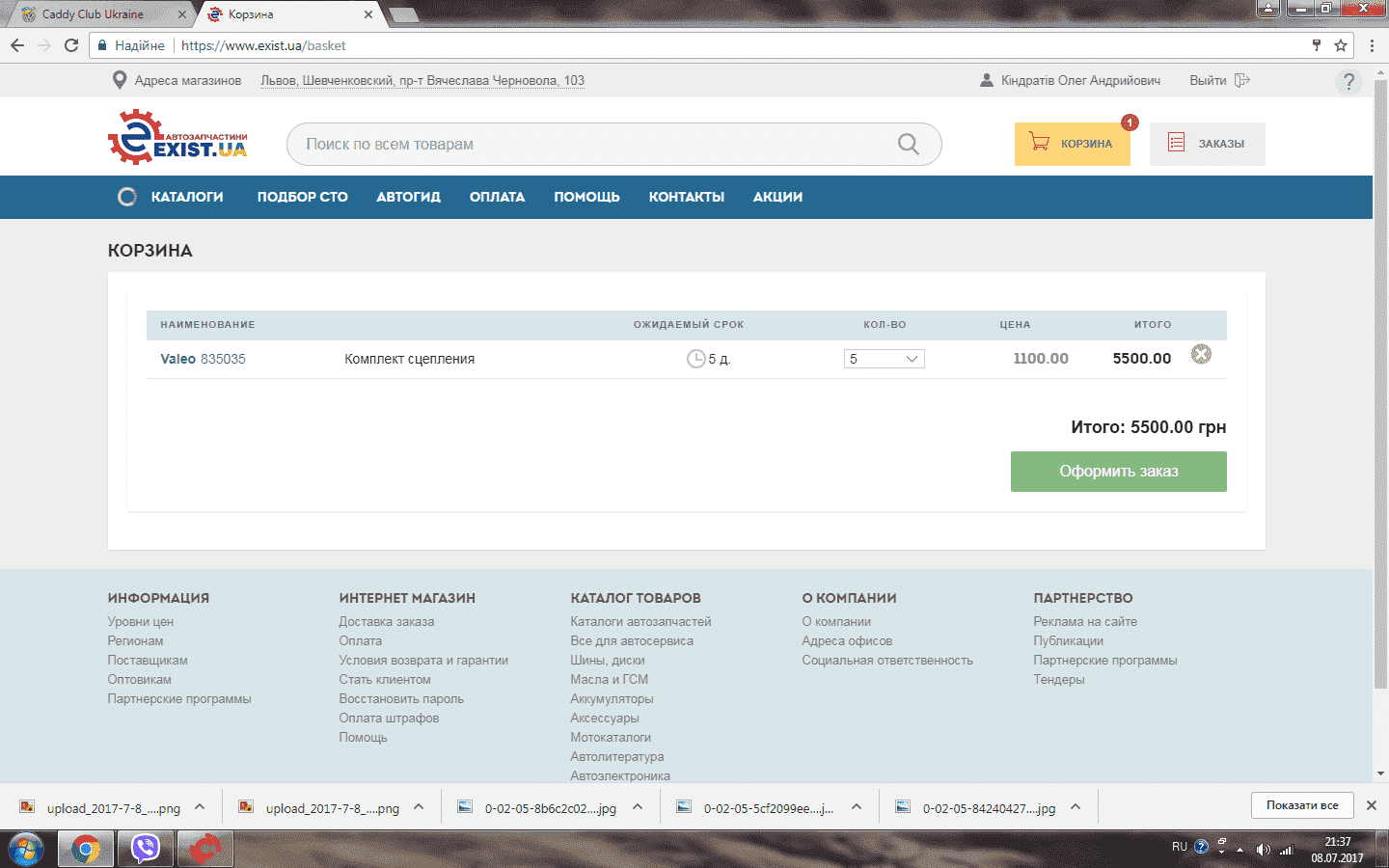Open Шины, диски footer link
Image resolution: width=1389 pixels, height=868 pixels.
click(x=608, y=661)
